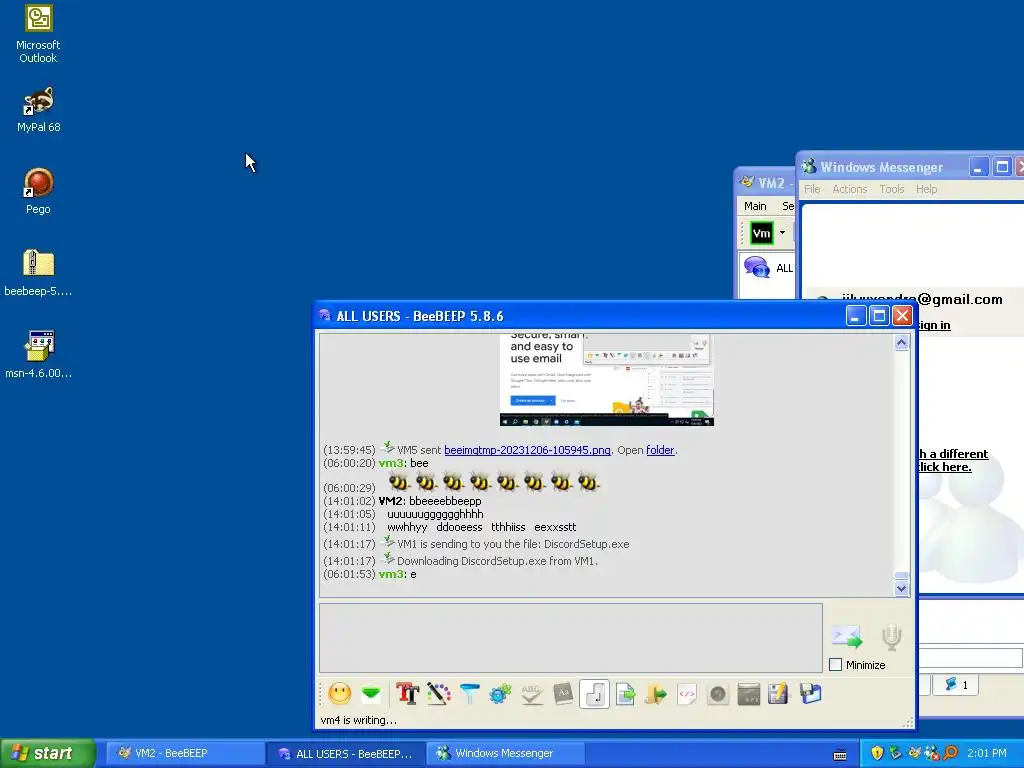This screenshot has height=768, width=1024.
Task: Click send folder icon with green arrow
Action: [x=656, y=694]
